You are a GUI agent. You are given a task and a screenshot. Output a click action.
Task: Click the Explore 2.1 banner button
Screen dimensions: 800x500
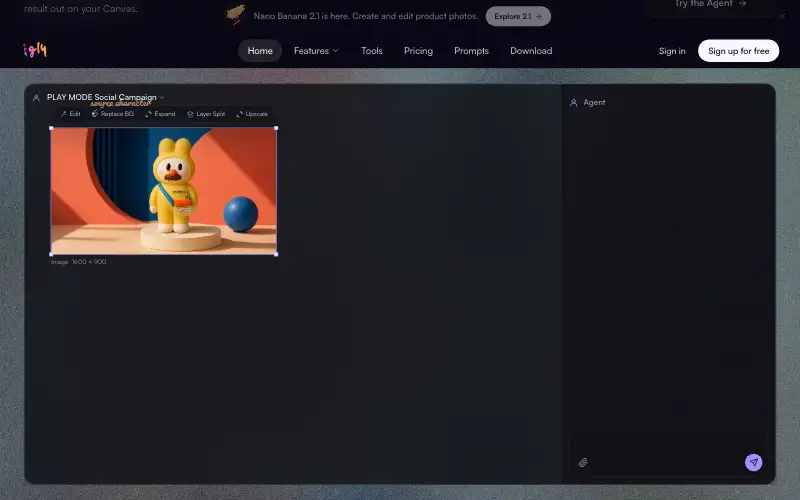point(518,16)
